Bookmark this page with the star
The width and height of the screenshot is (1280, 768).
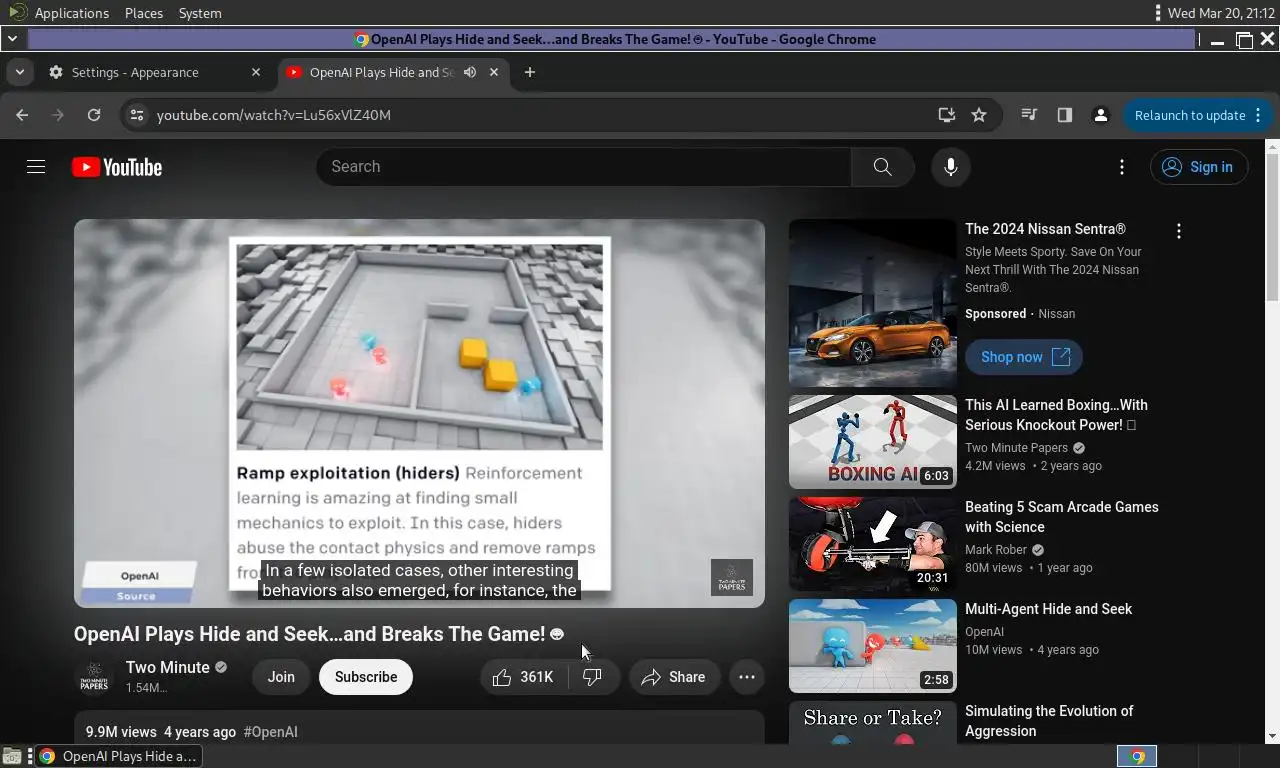point(979,115)
